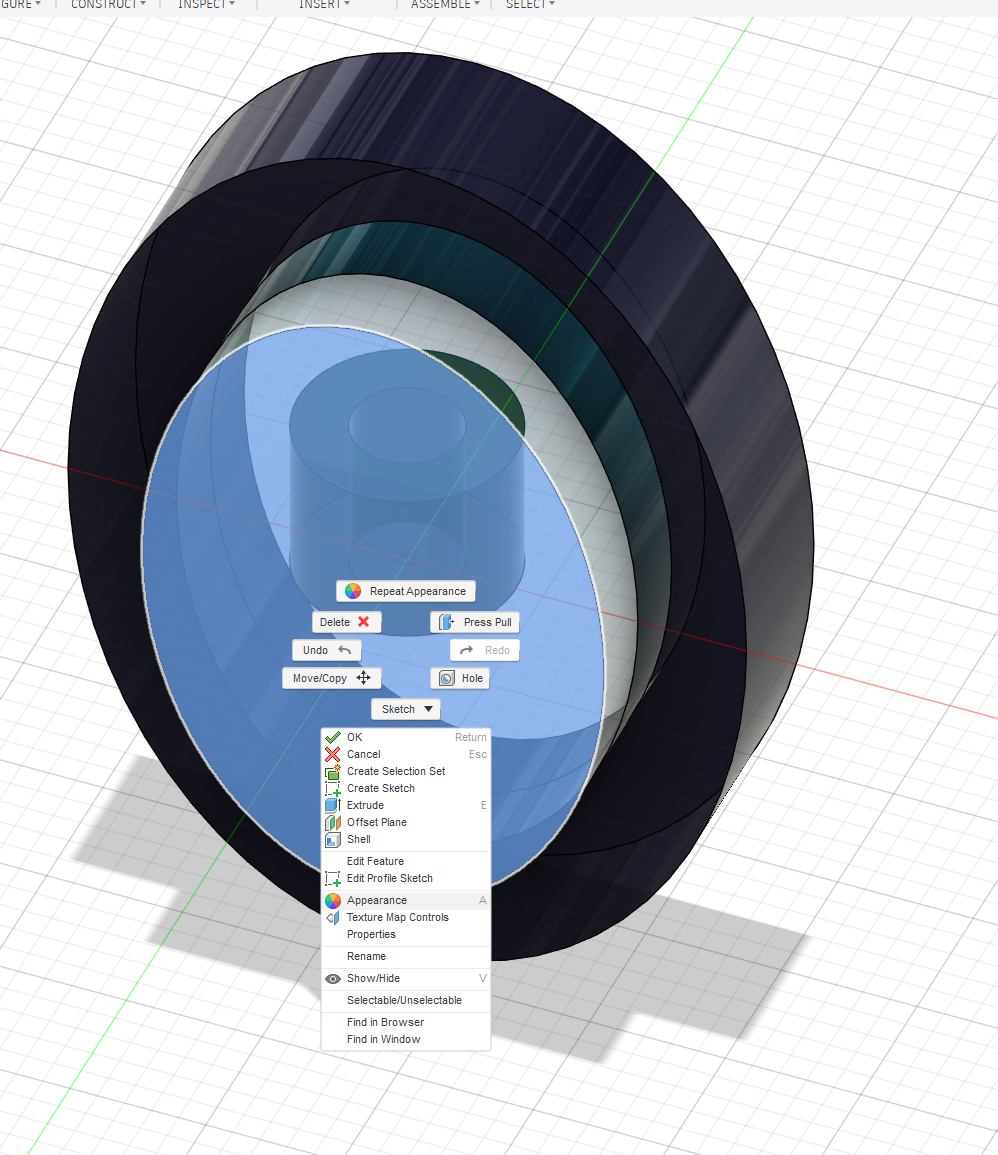Click the selected blue circular face
998x1155 pixels.
click(x=221, y=589)
